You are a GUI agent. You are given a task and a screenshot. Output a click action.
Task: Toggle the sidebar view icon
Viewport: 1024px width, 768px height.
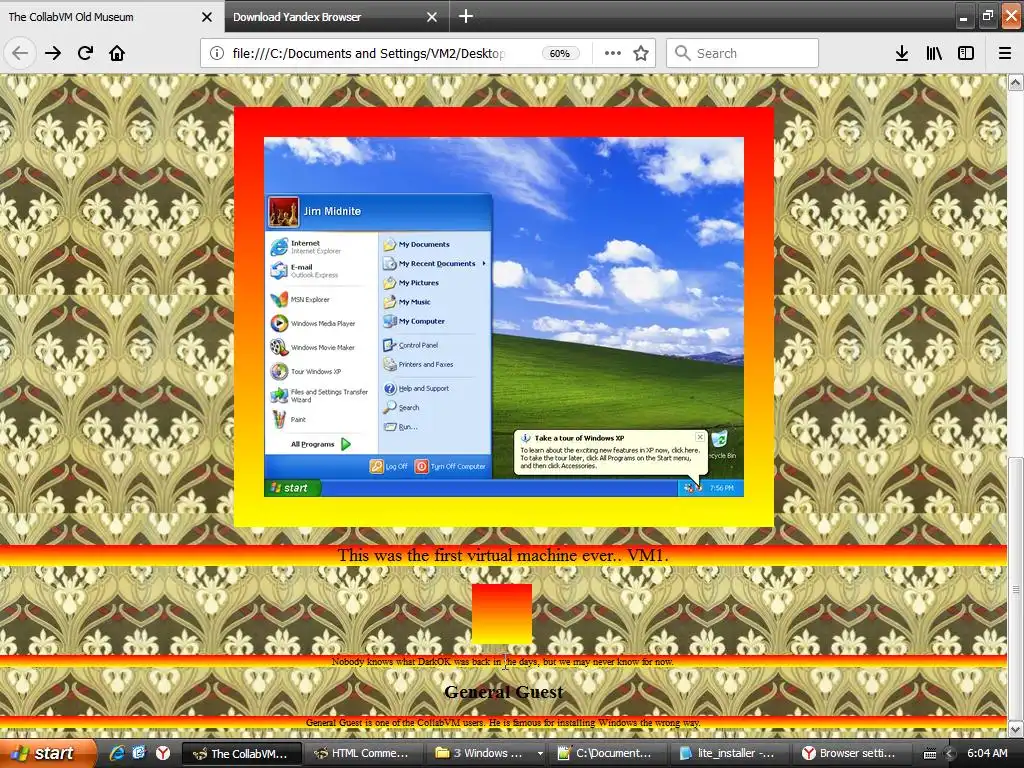pyautogui.click(x=966, y=53)
